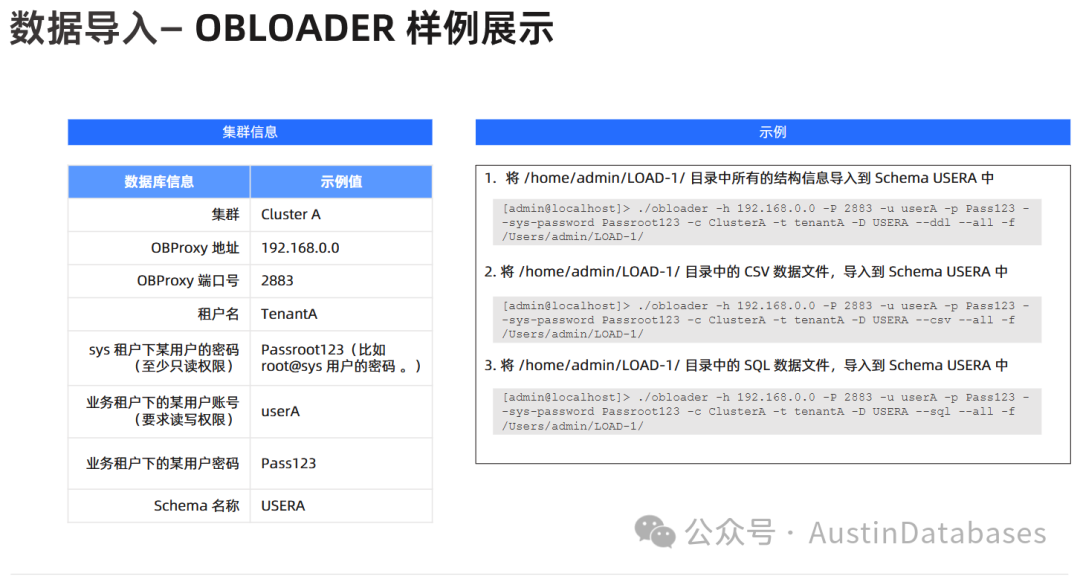Click the slide title "数据导入– OBLOADER 样例展示"
This screenshot has width=1080, height=576.
pyautogui.click(x=282, y=29)
